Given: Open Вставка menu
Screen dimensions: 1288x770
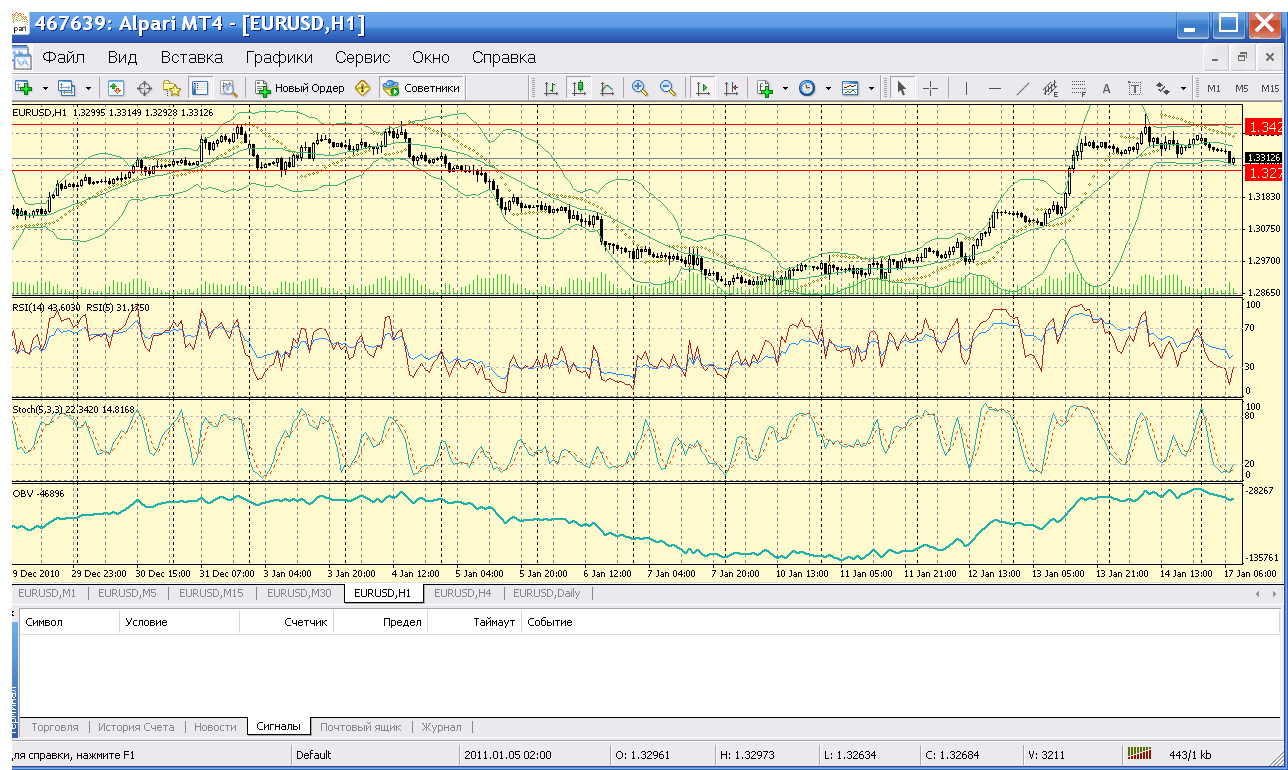Looking at the screenshot, I should 191,57.
